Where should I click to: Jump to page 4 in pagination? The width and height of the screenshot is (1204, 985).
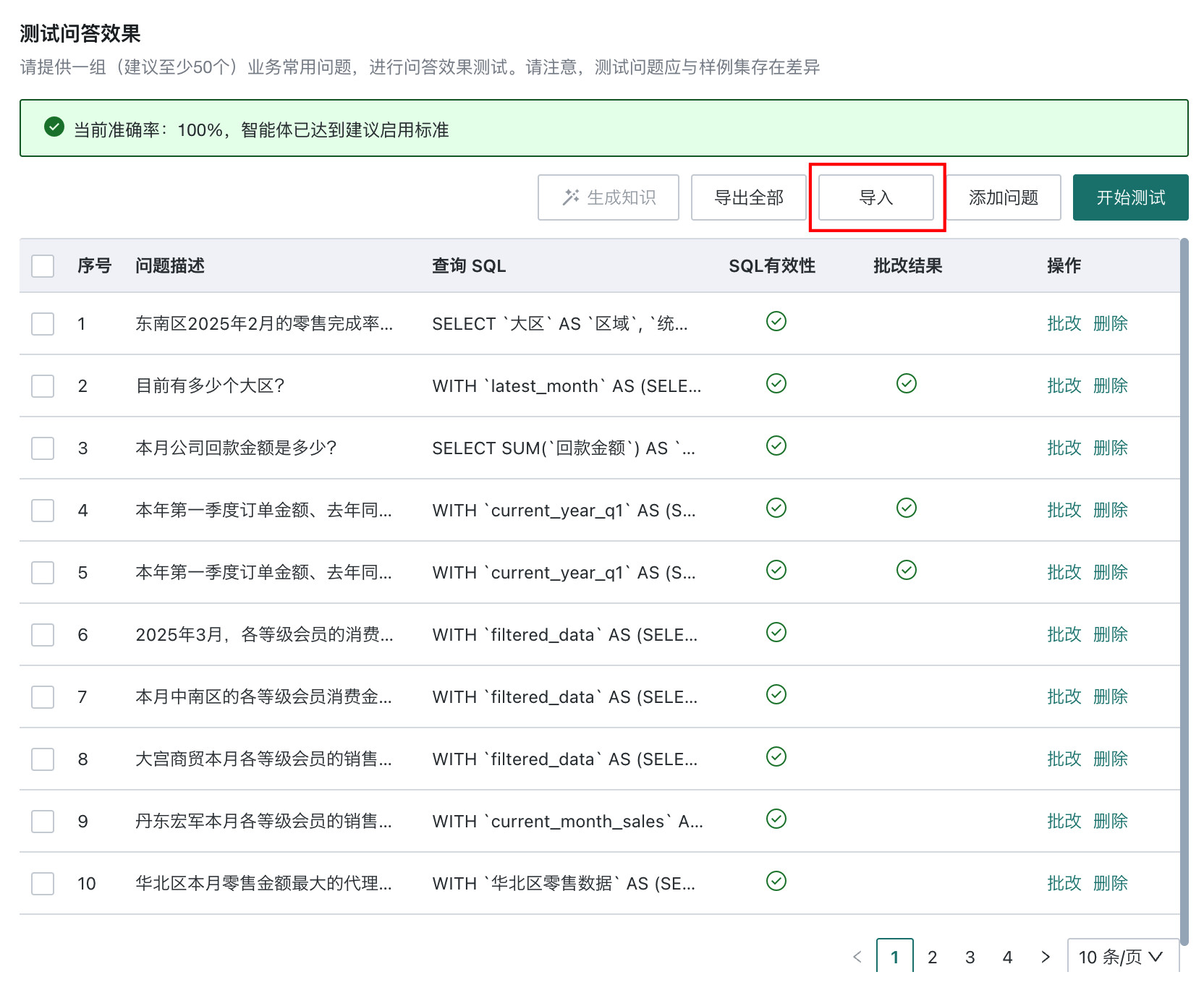coord(1008,957)
